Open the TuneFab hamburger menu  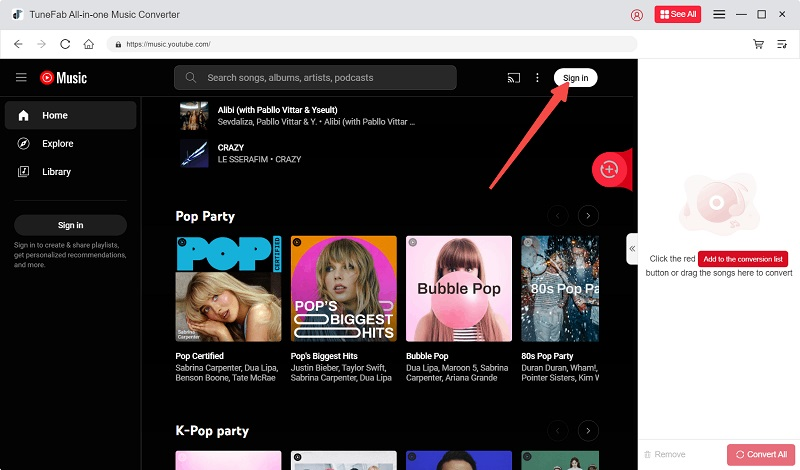[719, 14]
